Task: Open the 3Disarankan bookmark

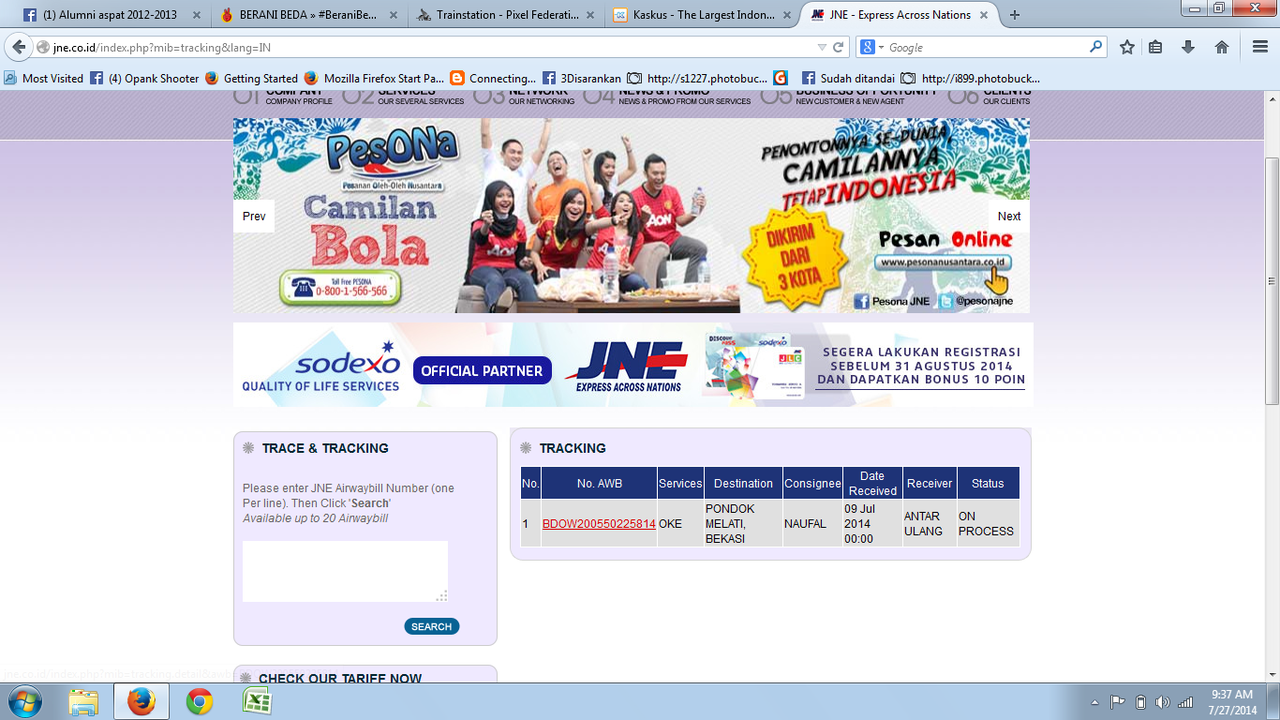Action: click(x=582, y=78)
